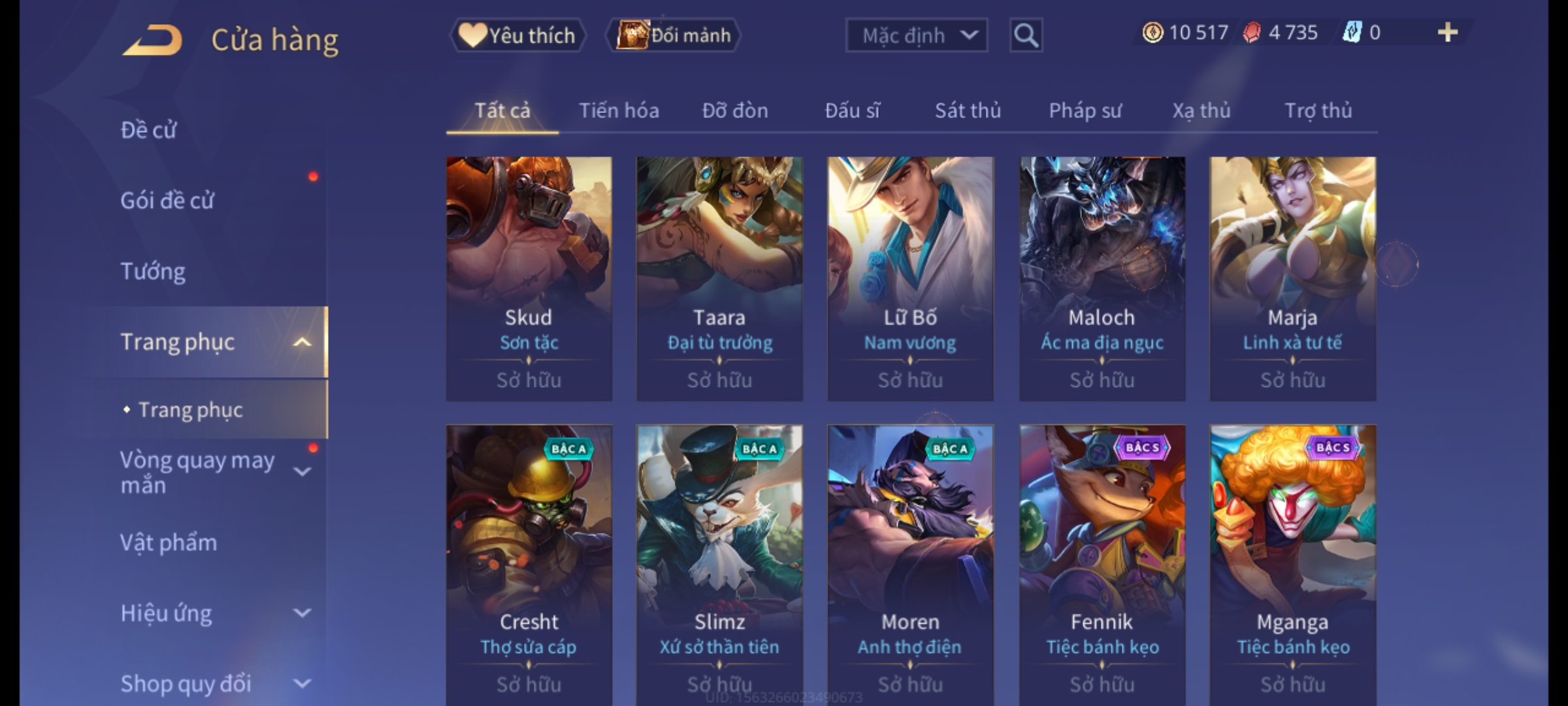The width and height of the screenshot is (1568, 706).
Task: Expand Vòng quay may mắn section
Action: (x=302, y=471)
